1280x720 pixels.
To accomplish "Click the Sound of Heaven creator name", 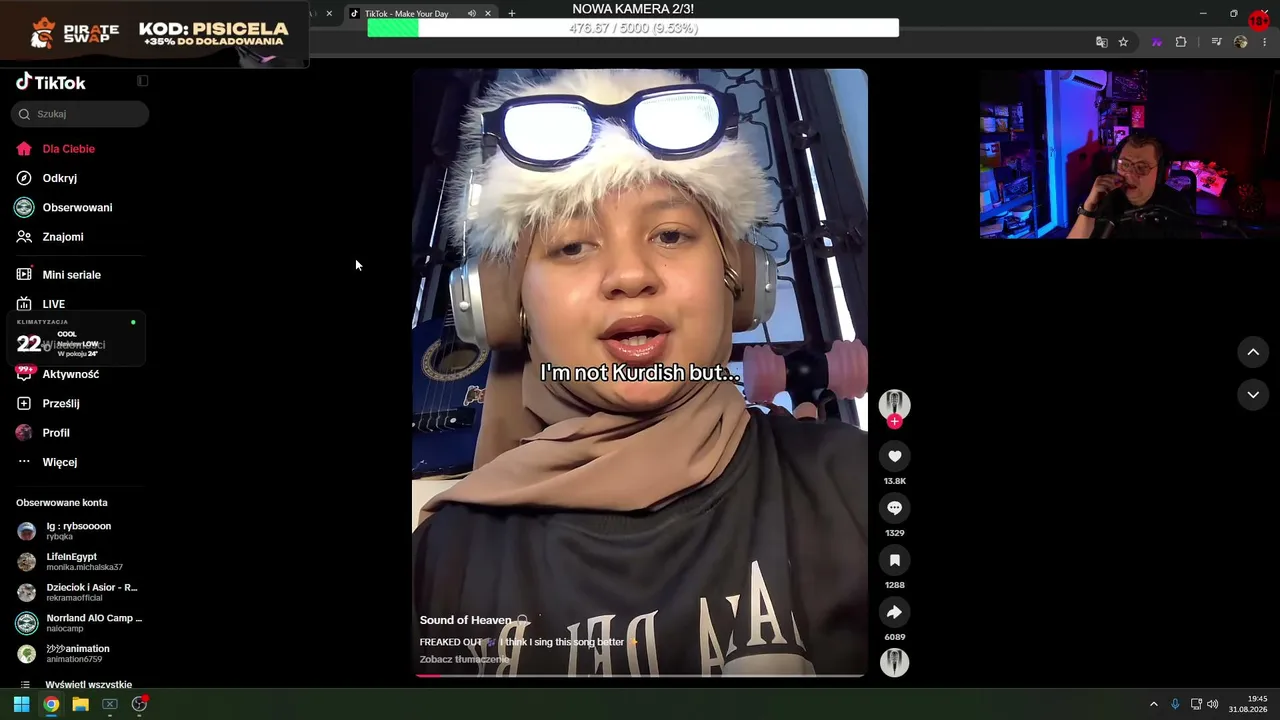I will point(465,620).
